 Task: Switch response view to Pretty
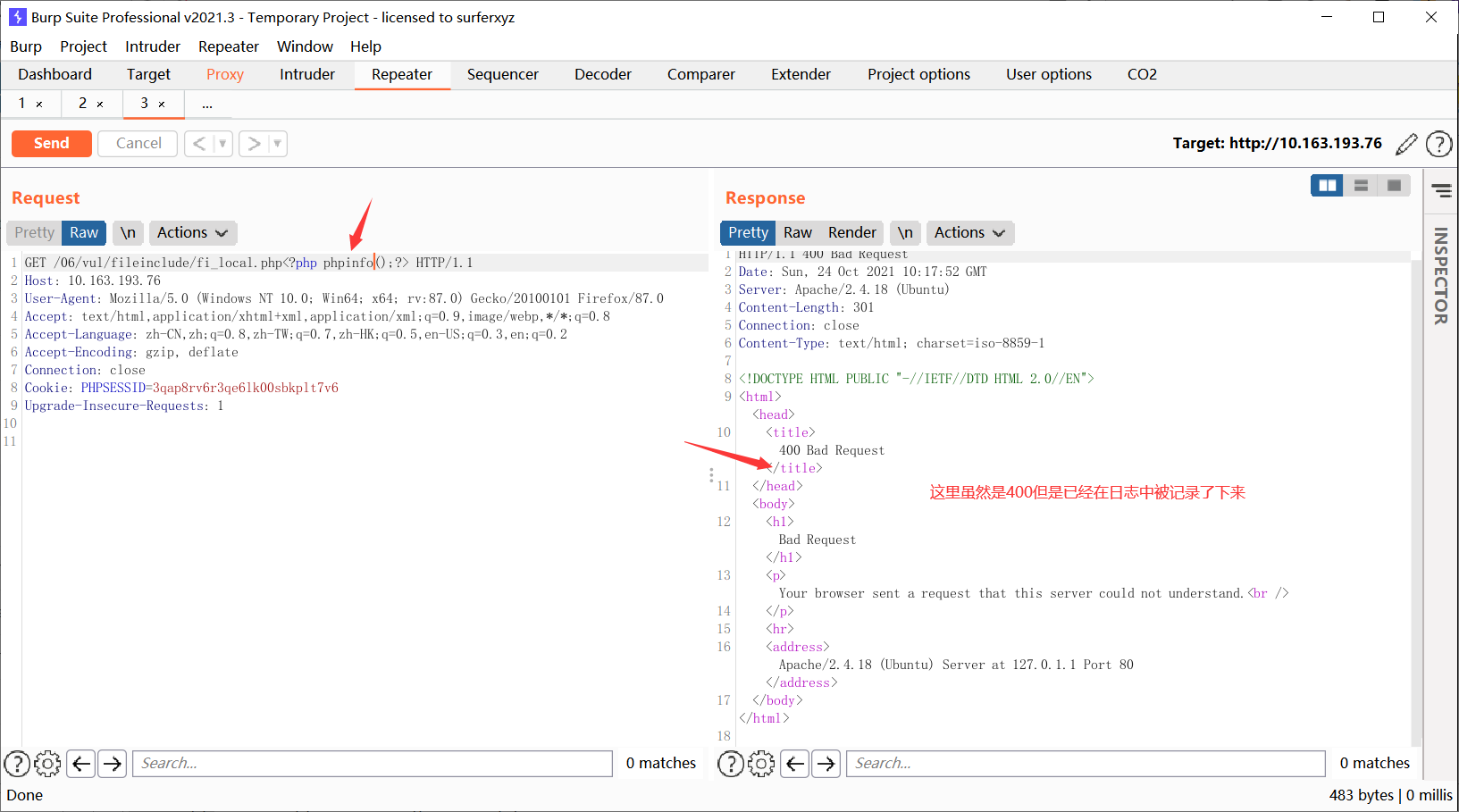748,233
